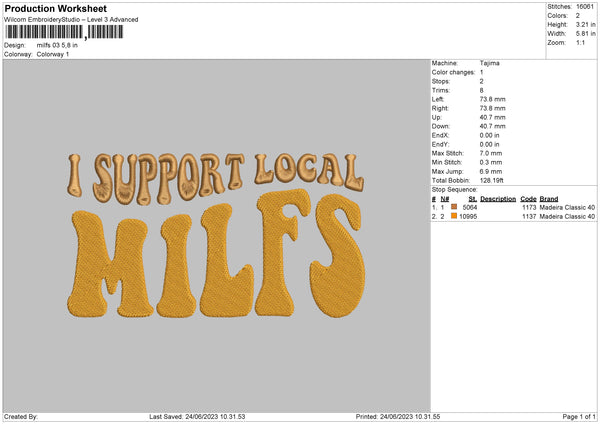600x424 pixels.
Task: Click the Production Worksheet title
Action: pos(44,8)
